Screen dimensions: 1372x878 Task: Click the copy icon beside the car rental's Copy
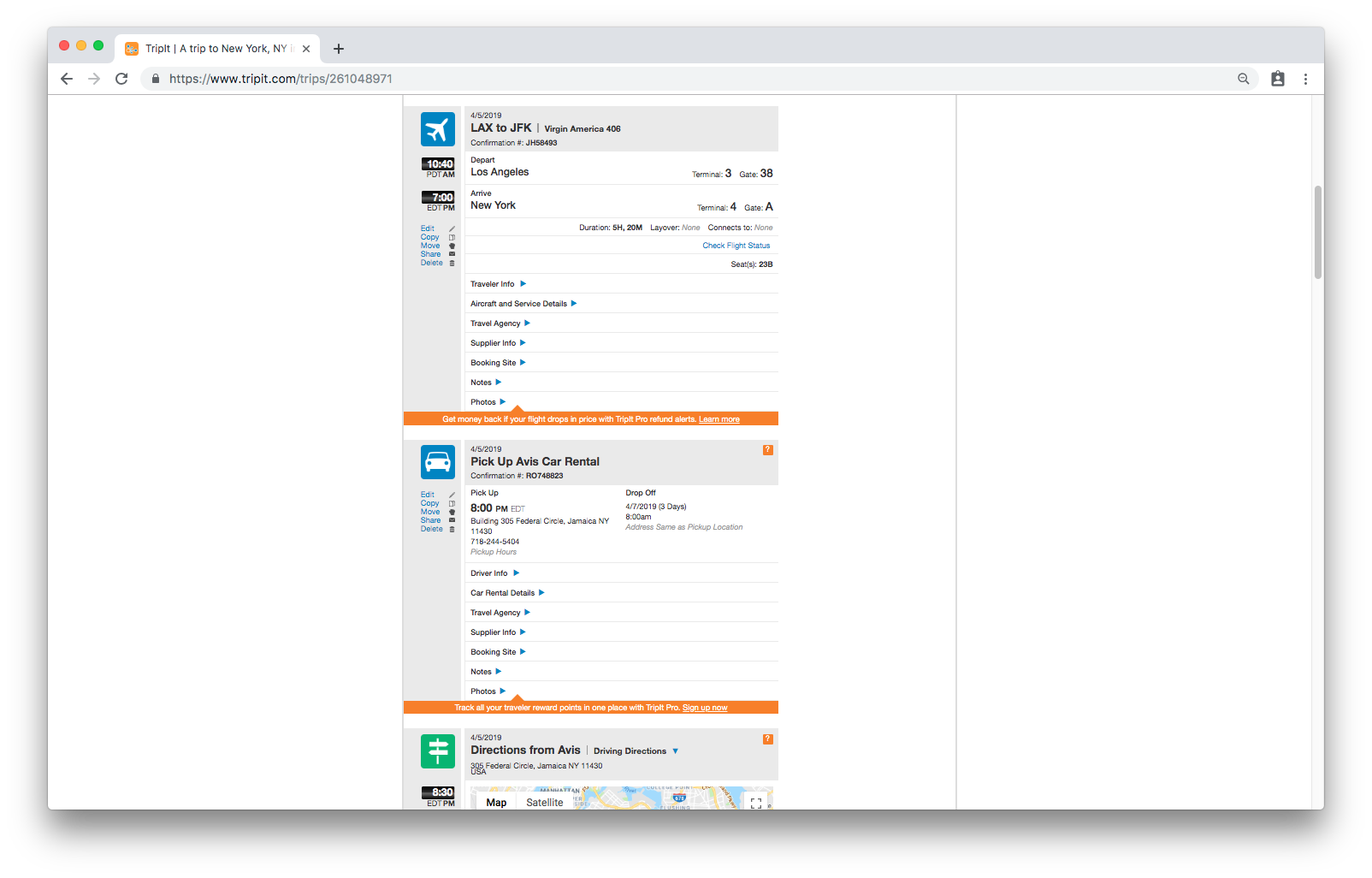tap(452, 503)
